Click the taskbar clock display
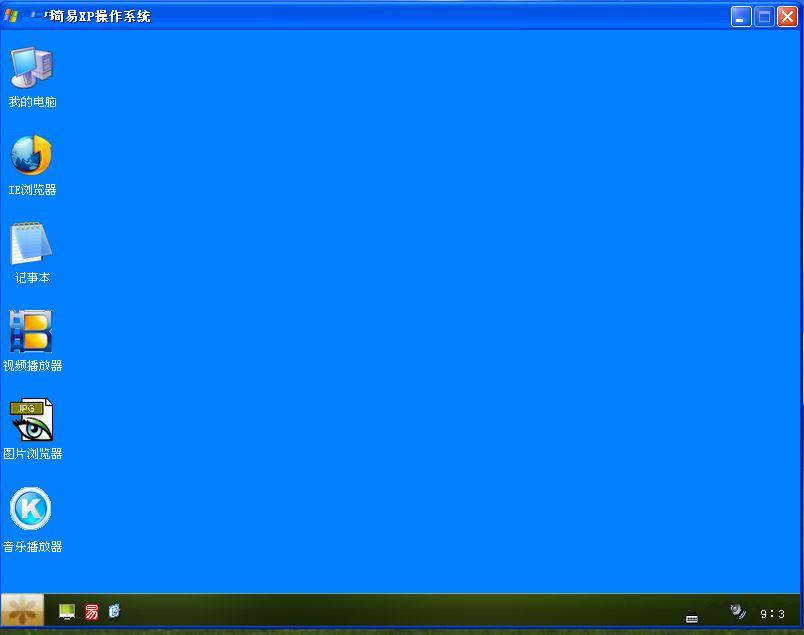Image resolution: width=804 pixels, height=635 pixels. [772, 614]
